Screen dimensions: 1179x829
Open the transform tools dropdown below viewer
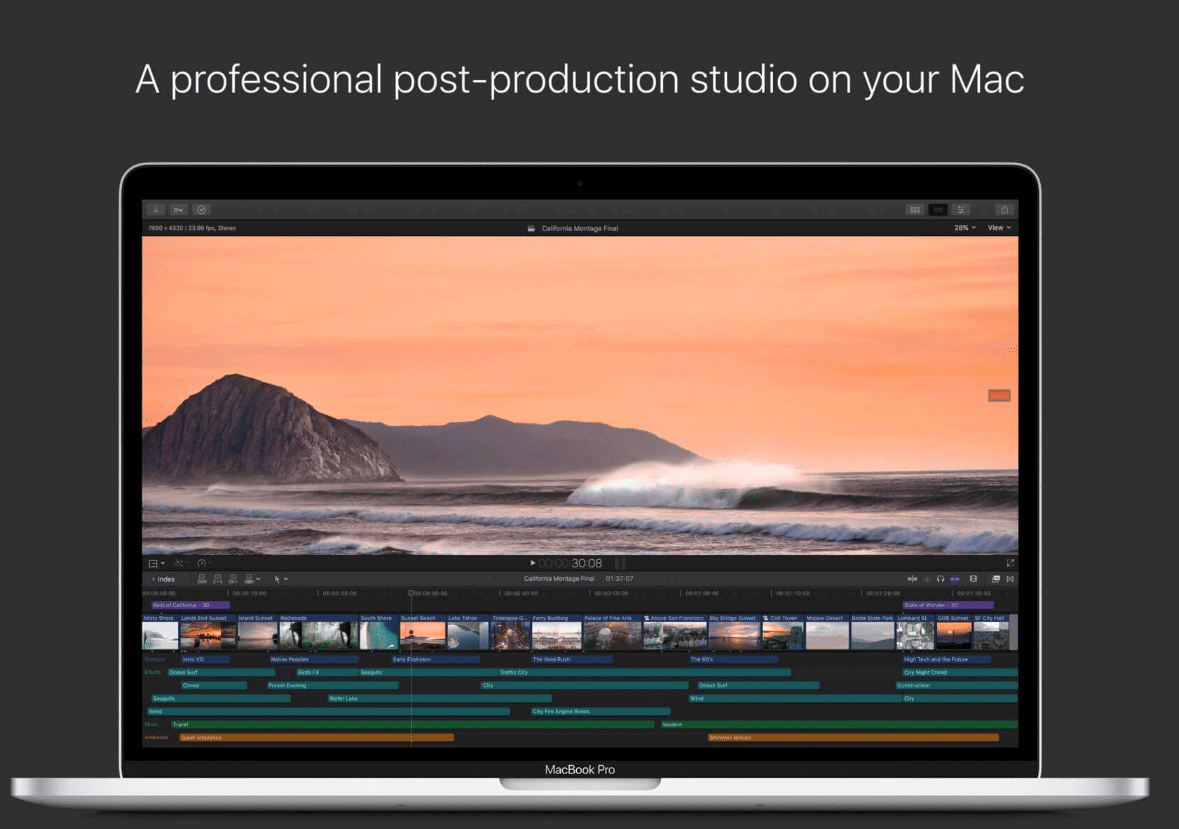tap(156, 563)
